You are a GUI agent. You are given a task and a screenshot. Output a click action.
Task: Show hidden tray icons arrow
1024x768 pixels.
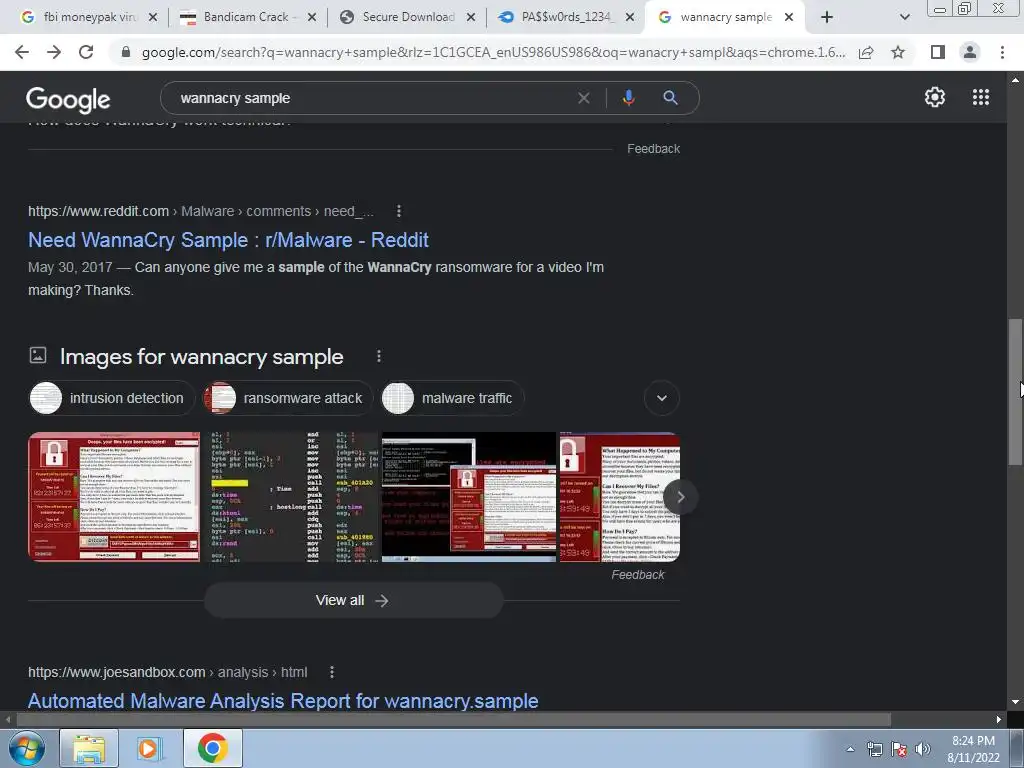850,749
